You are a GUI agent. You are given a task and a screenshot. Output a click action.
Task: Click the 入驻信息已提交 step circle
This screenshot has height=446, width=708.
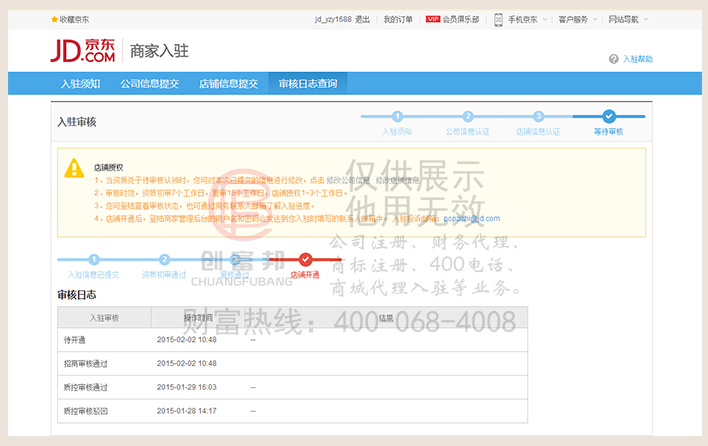[94, 260]
